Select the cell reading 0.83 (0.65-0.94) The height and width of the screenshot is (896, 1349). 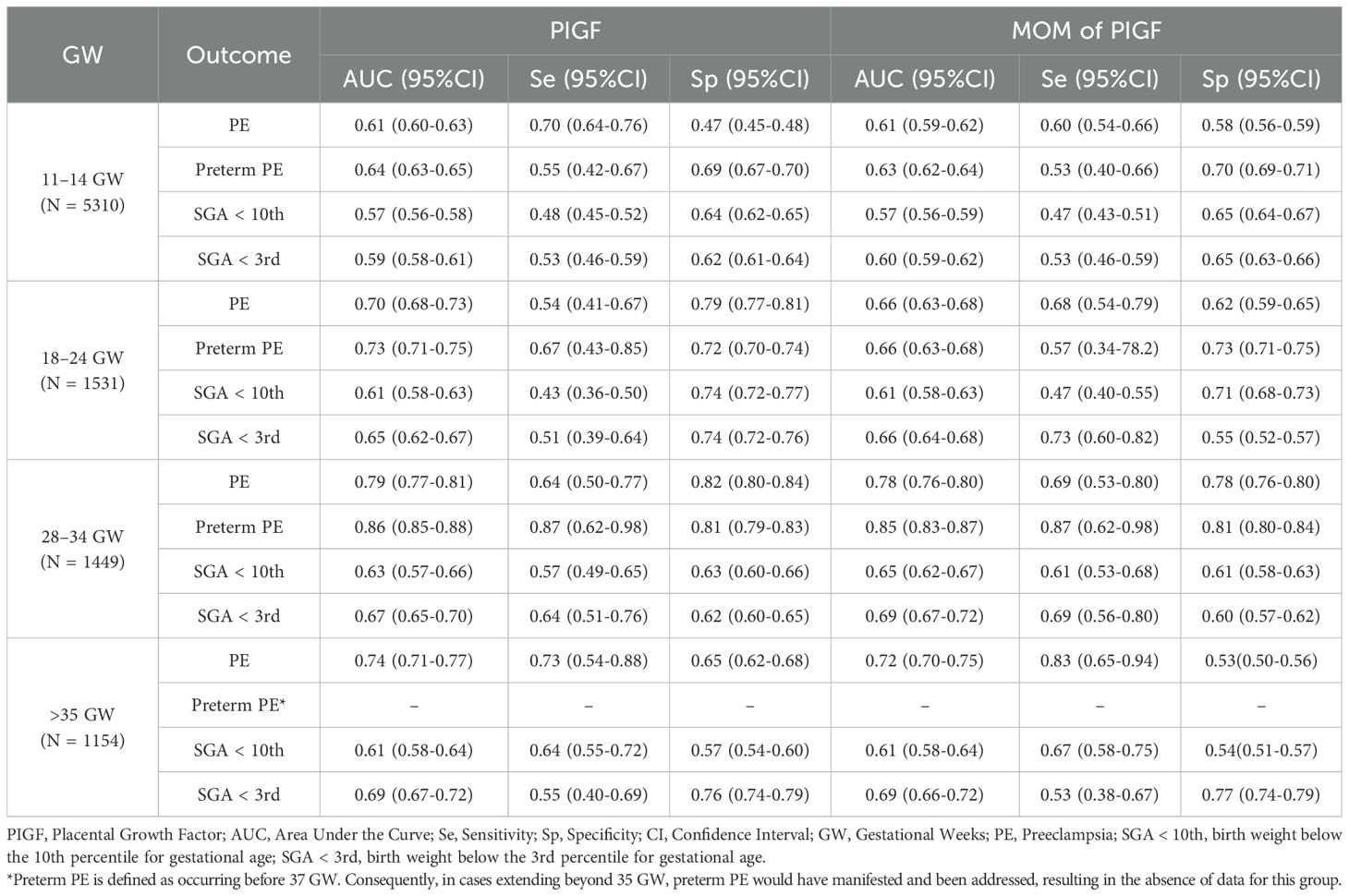pyautogui.click(x=1100, y=660)
